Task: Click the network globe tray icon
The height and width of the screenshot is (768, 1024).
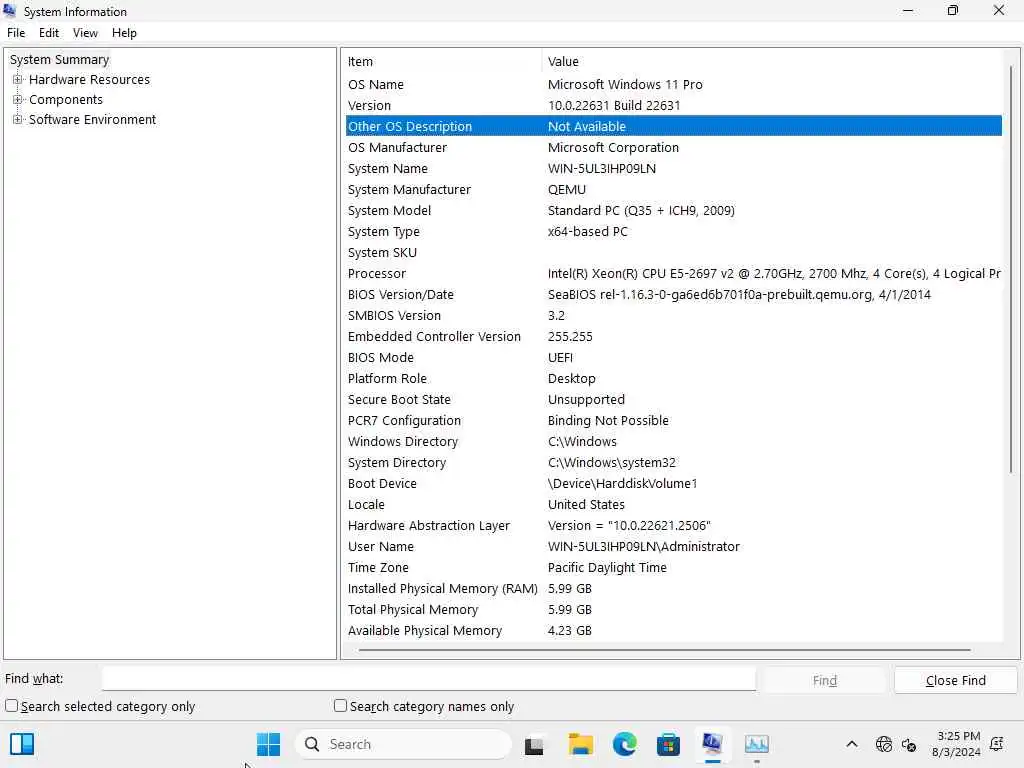Action: 883,744
